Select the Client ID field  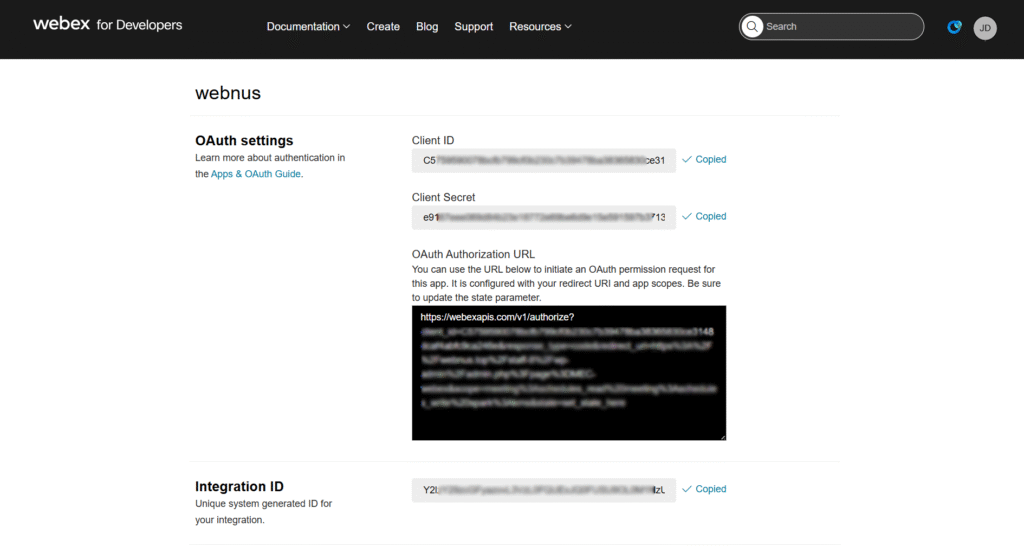[x=543, y=161]
